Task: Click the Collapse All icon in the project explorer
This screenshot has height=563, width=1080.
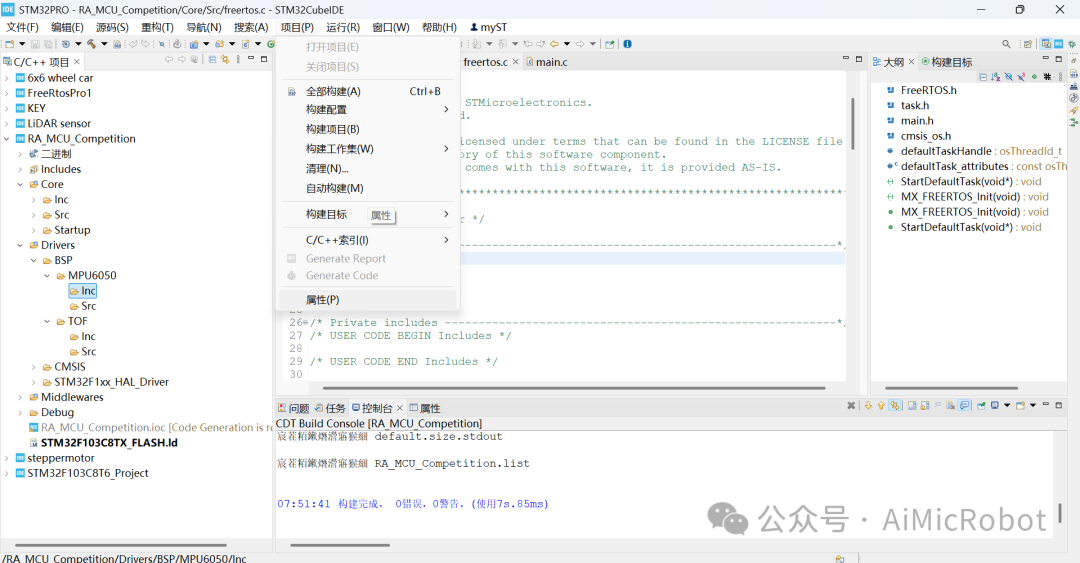Action: click(x=212, y=60)
